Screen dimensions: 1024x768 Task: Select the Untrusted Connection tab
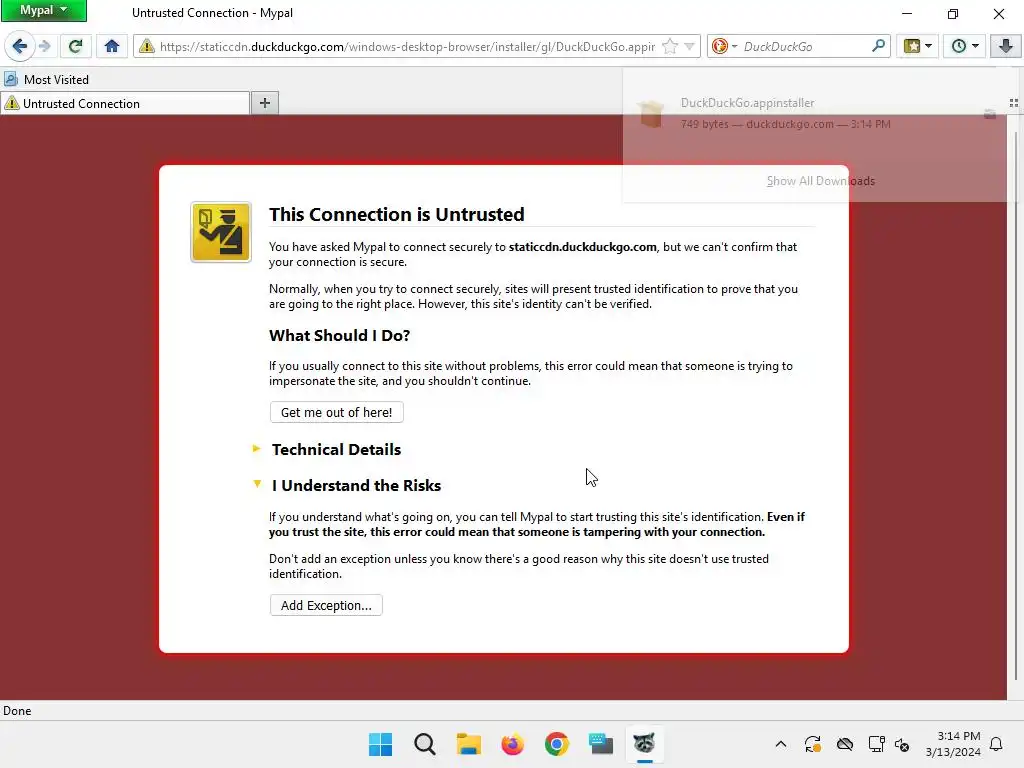tap(125, 103)
